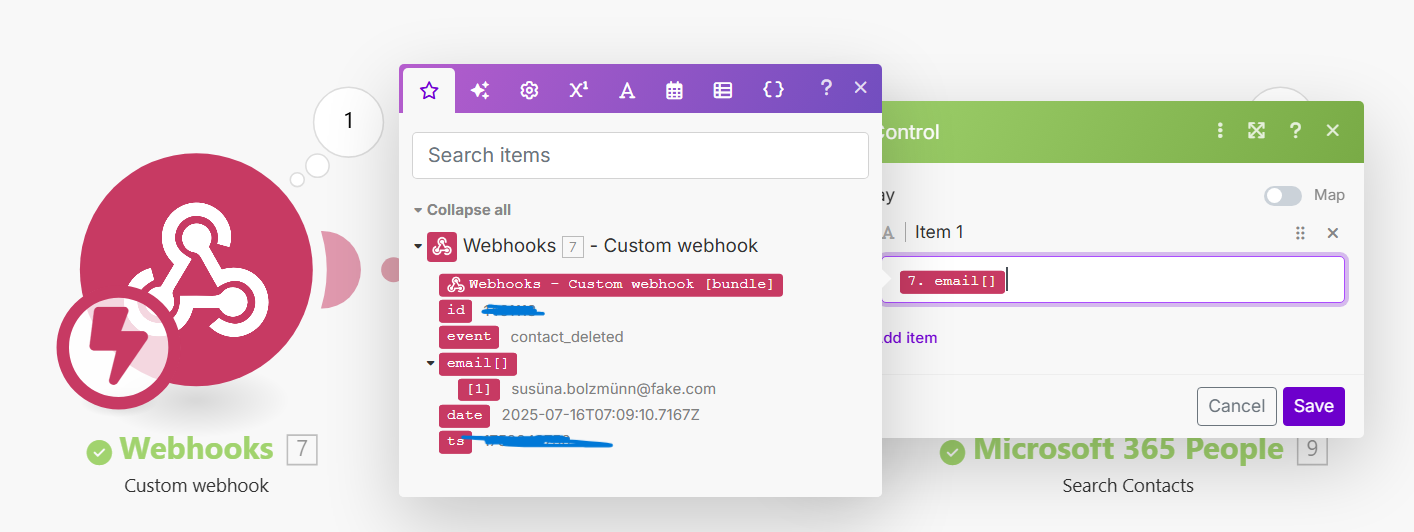Close the mapping panel with X
Viewport: 1414px width, 532px height.
pos(860,88)
